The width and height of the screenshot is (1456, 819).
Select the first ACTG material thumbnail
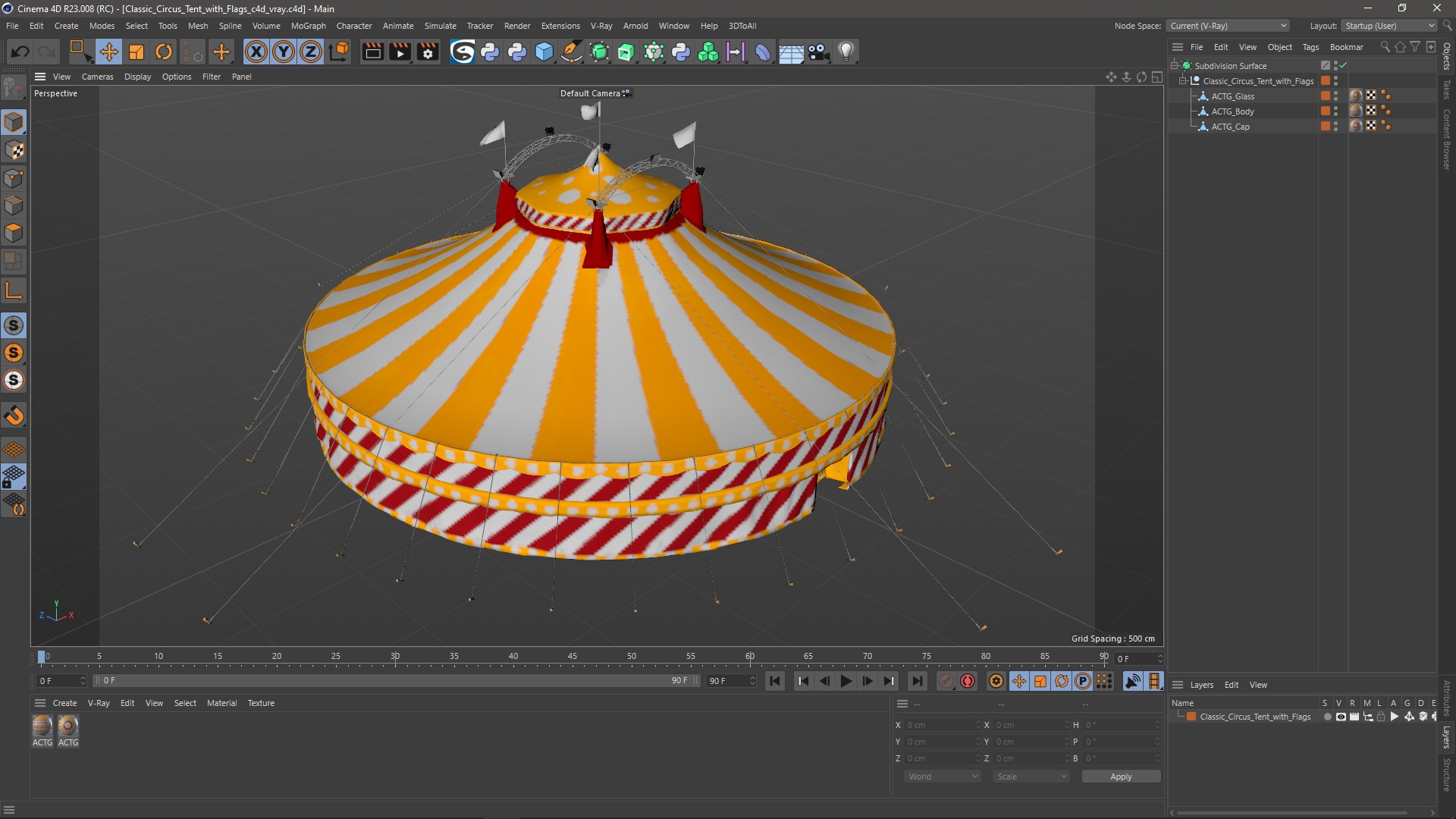(42, 726)
